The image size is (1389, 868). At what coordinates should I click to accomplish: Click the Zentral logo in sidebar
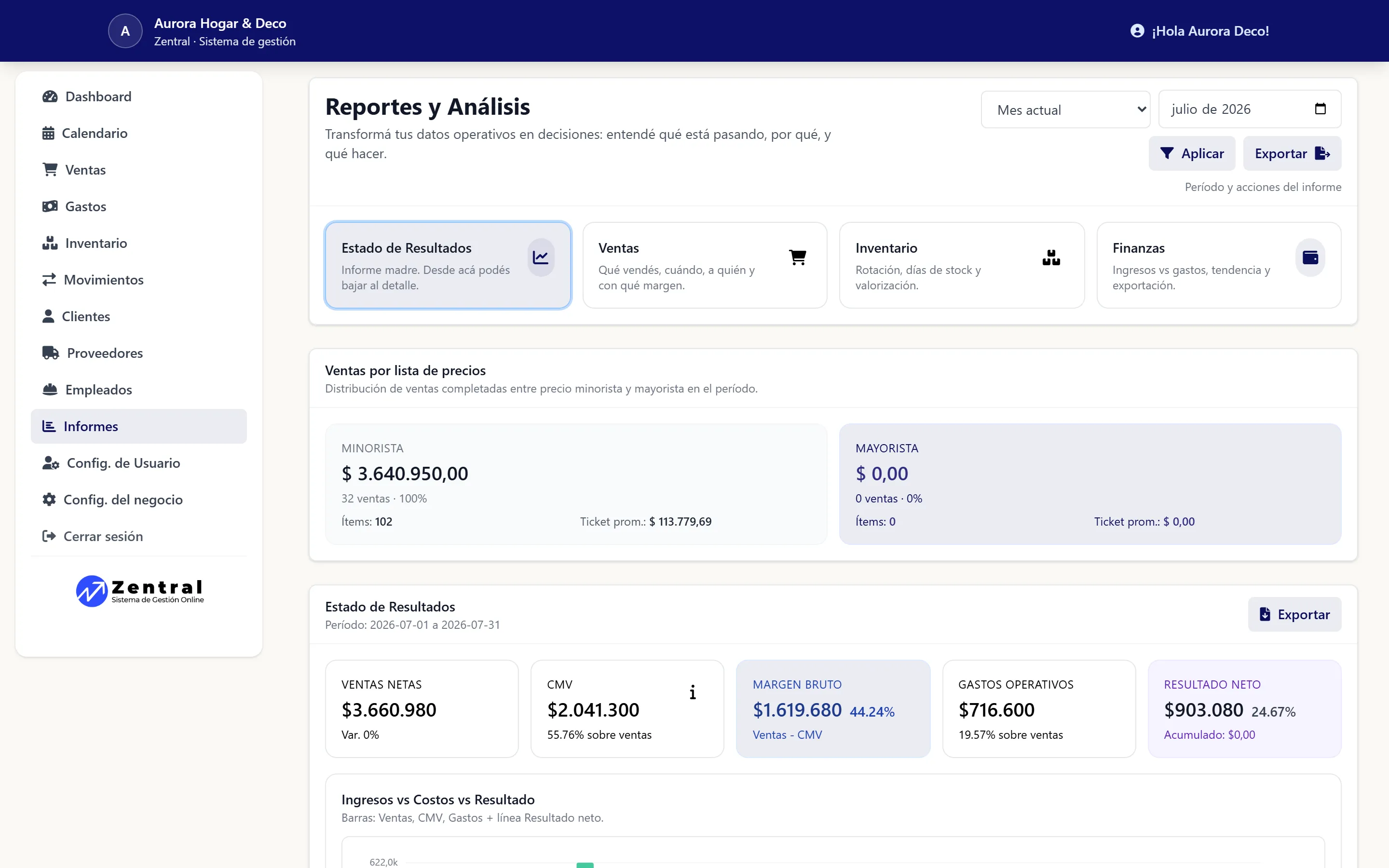[139, 591]
